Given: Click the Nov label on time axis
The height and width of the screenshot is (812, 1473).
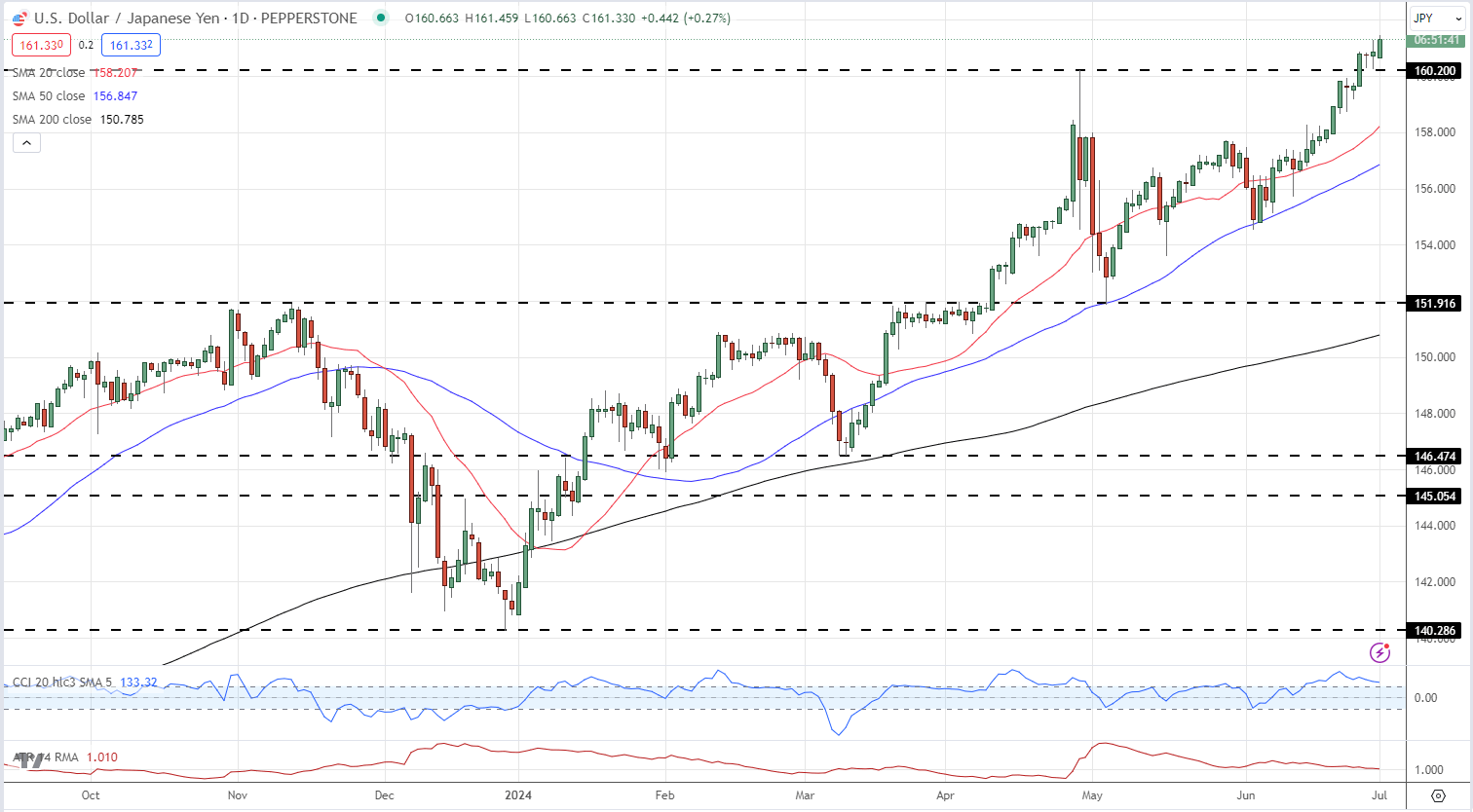Looking at the screenshot, I should [238, 795].
